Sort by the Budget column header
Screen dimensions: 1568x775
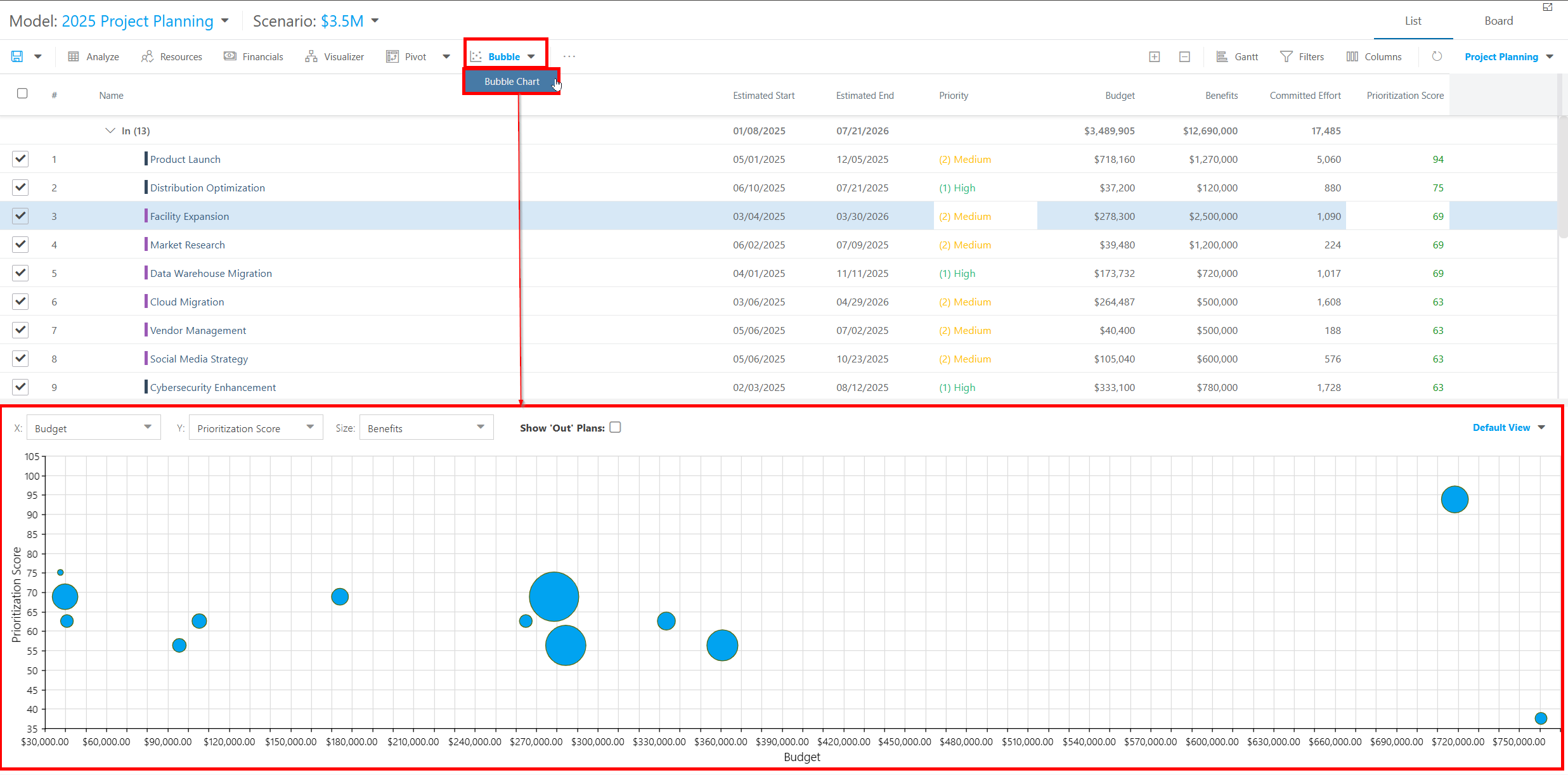tap(1120, 96)
